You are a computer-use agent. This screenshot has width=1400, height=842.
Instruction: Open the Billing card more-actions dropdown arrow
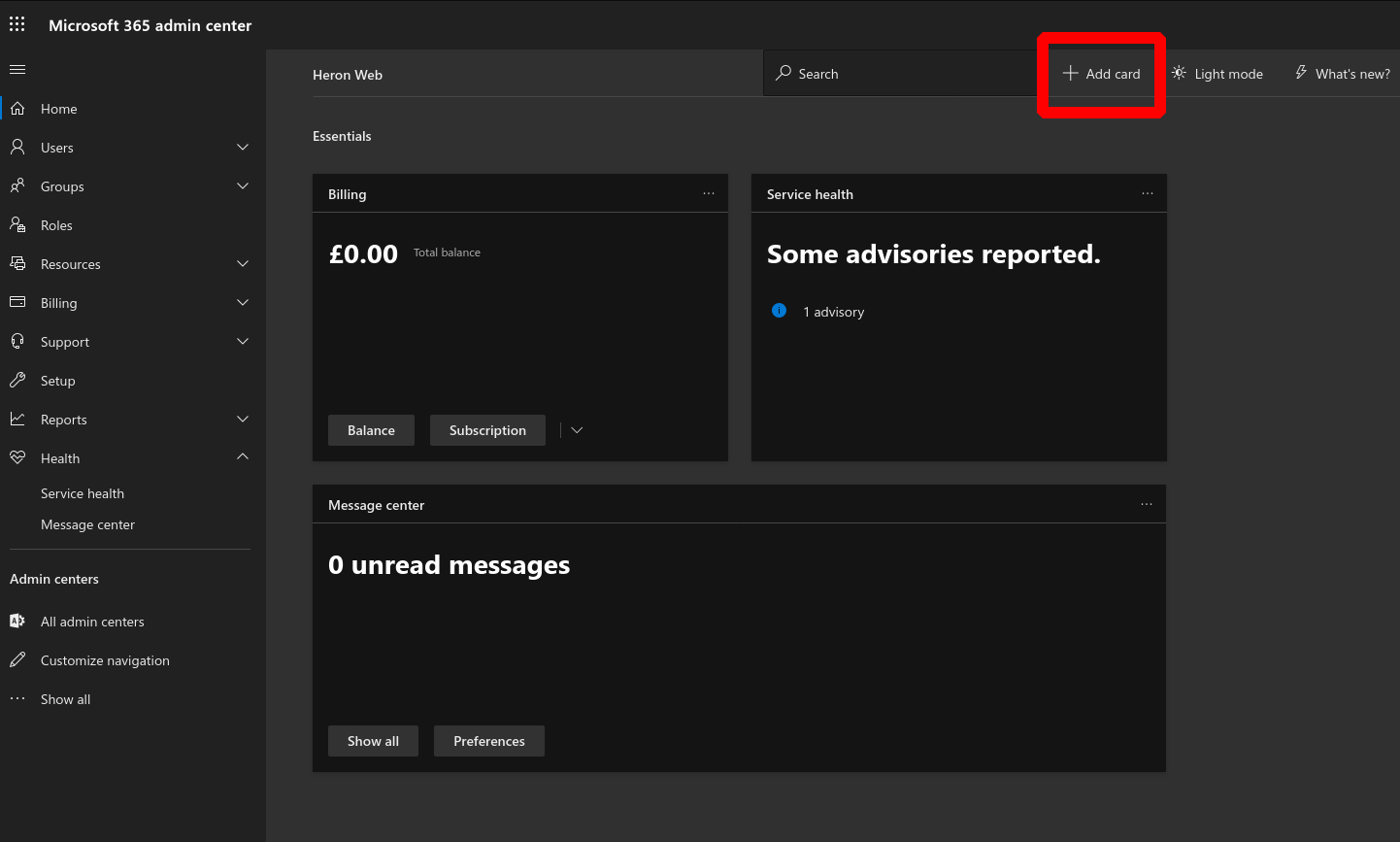click(577, 430)
